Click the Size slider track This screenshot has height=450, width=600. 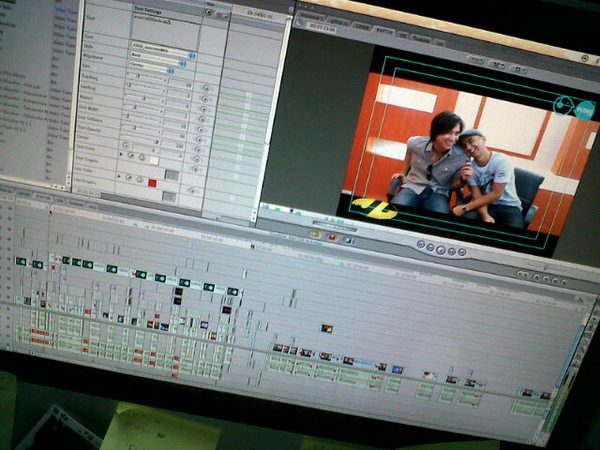pyautogui.click(x=147, y=78)
